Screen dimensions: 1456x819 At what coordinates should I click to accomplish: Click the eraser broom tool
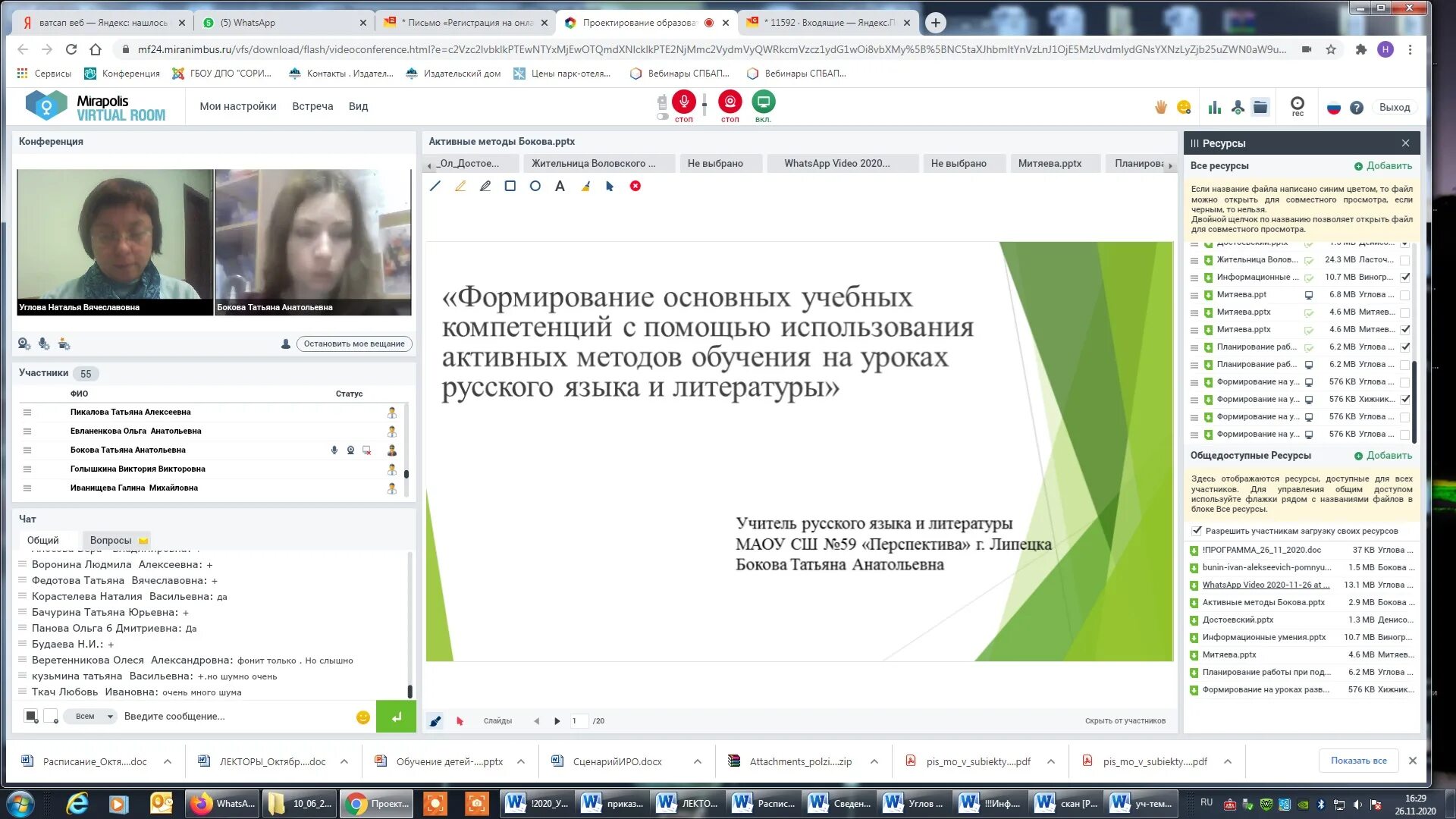point(585,186)
